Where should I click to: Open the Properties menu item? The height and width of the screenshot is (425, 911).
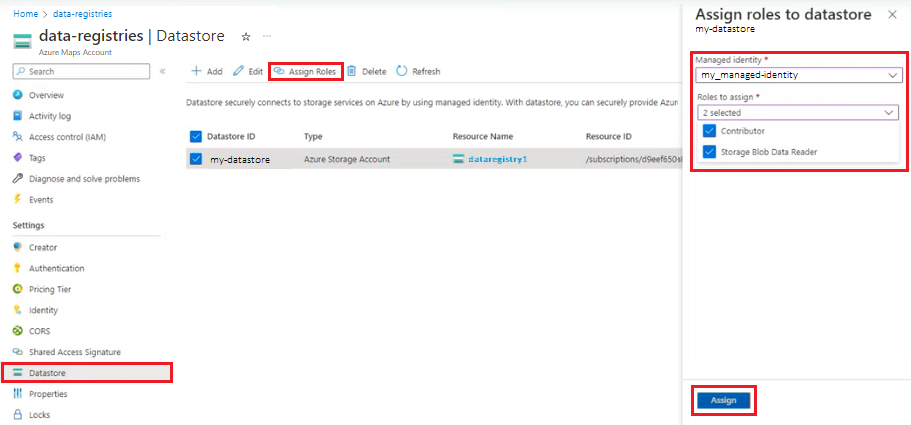(48, 394)
